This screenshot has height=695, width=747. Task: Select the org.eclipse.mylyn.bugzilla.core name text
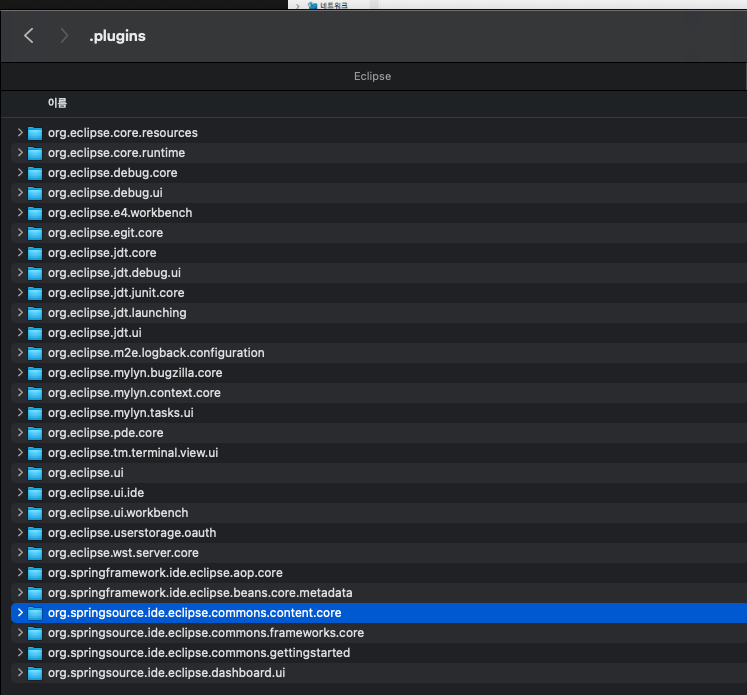click(135, 373)
